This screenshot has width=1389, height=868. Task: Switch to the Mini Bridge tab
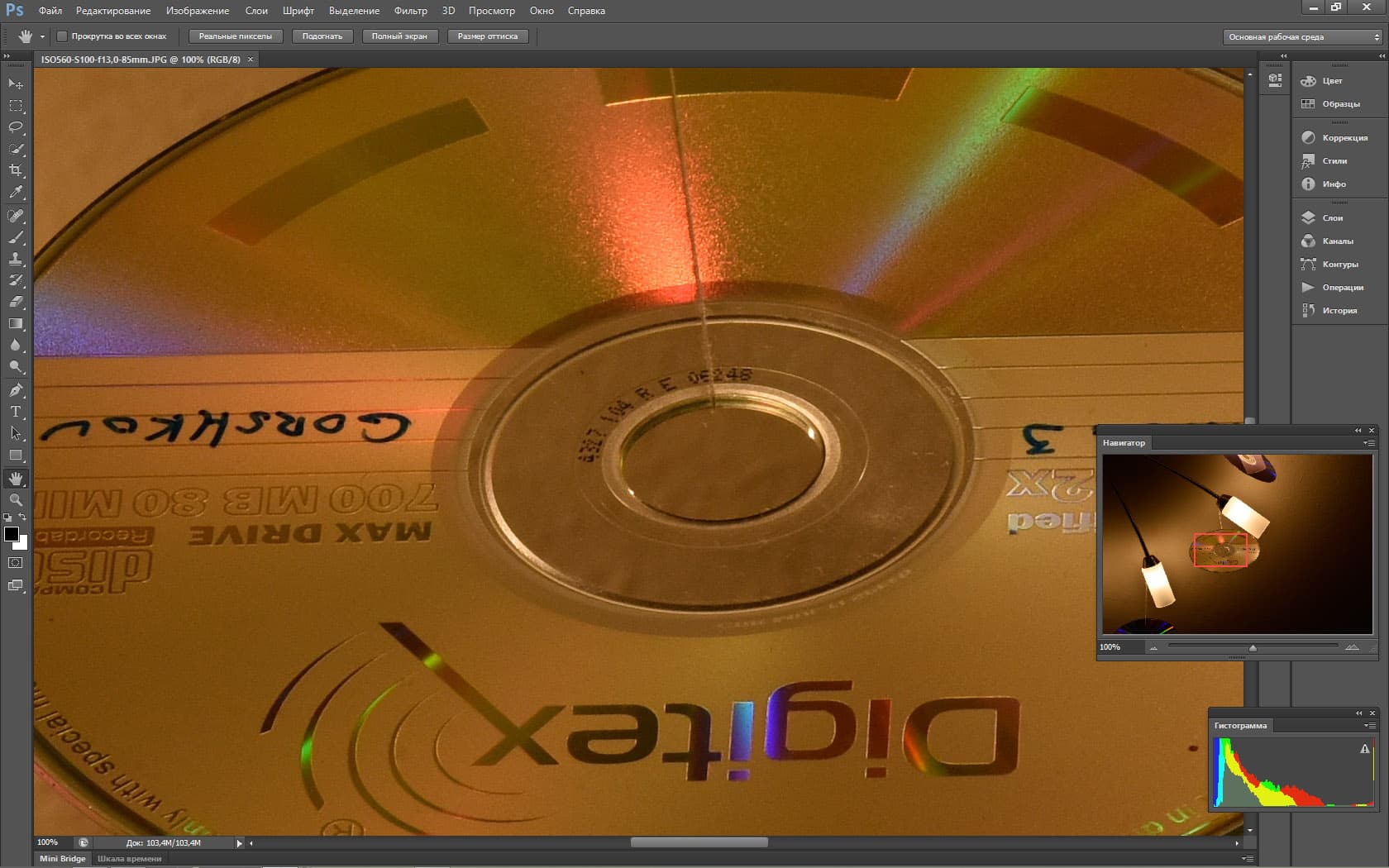click(x=63, y=859)
